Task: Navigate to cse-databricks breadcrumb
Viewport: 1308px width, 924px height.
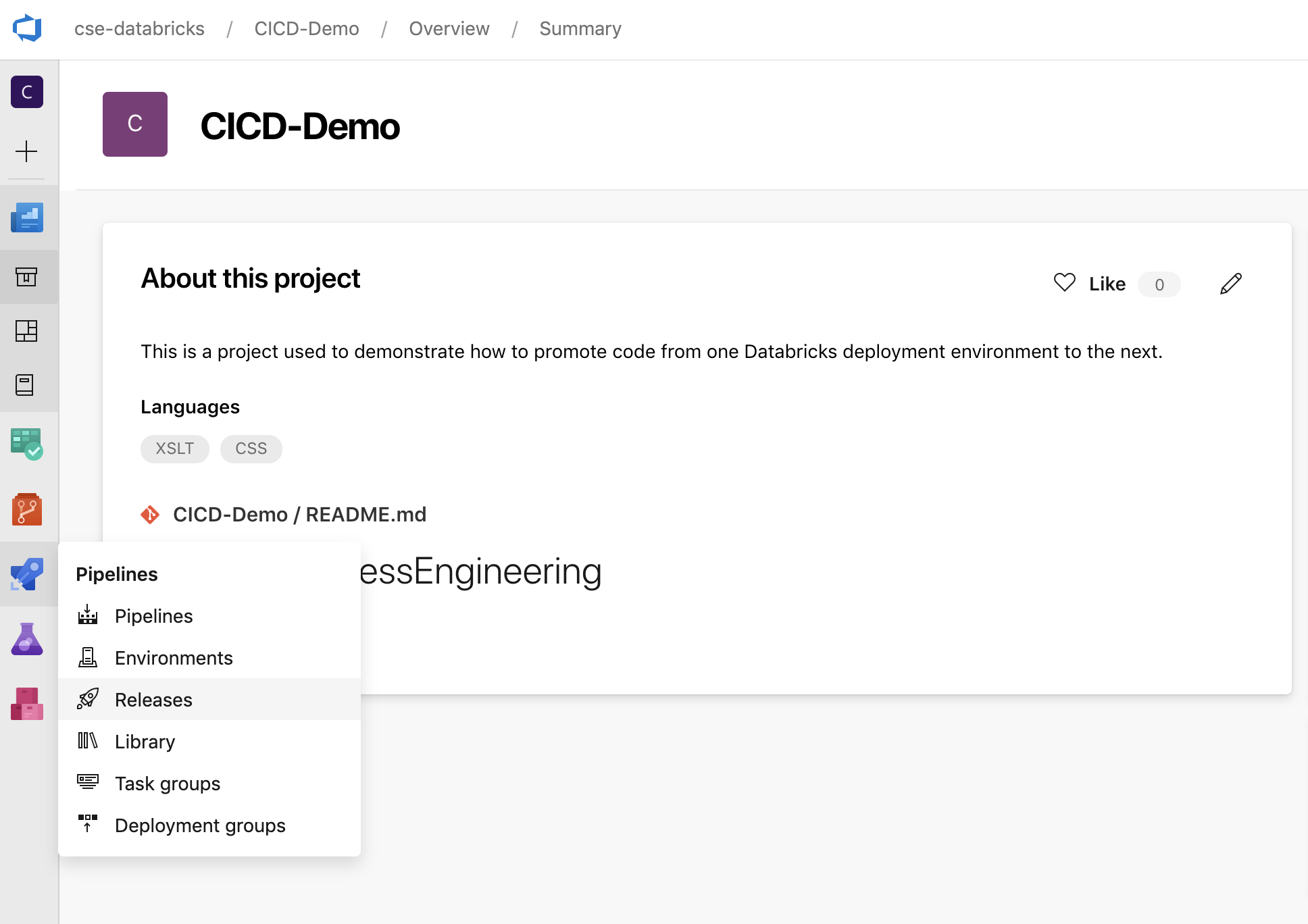Action: pos(141,28)
